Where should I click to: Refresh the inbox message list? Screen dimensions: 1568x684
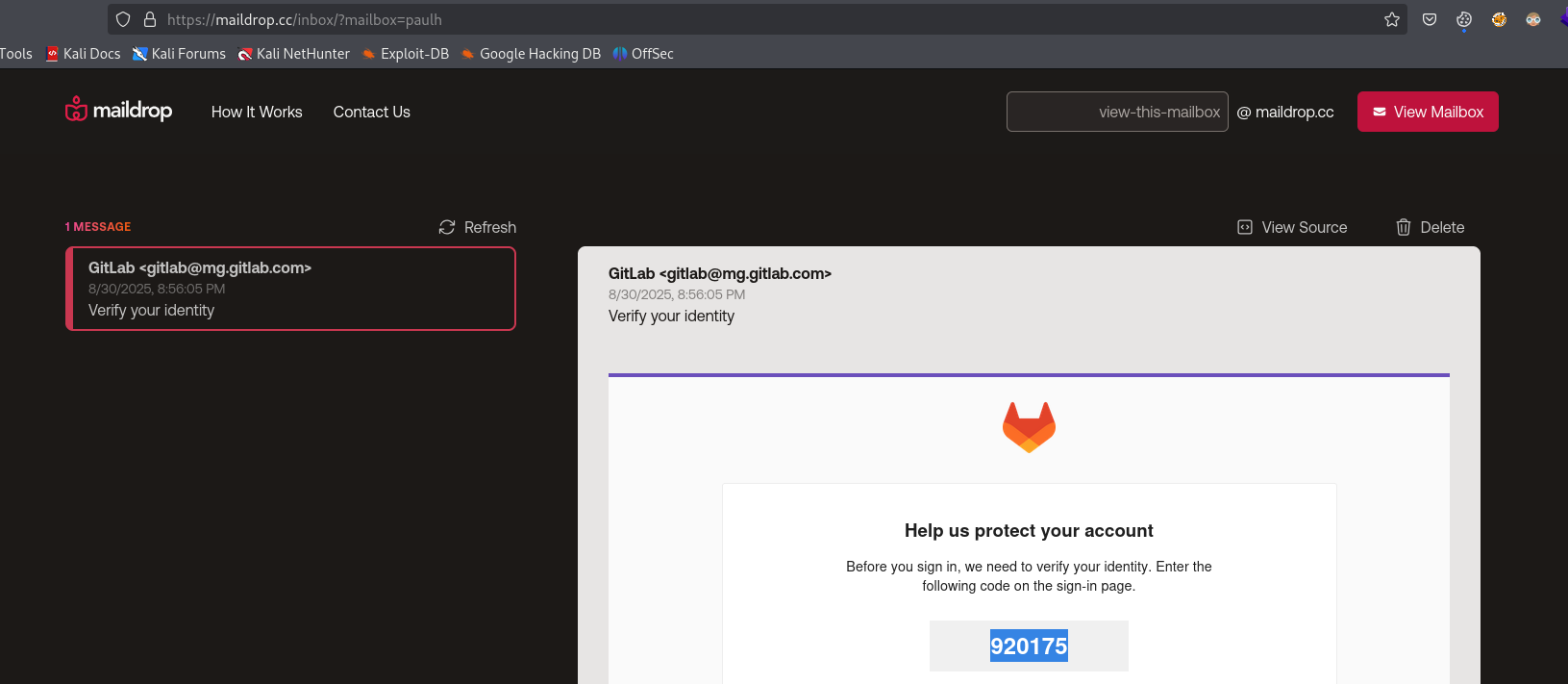[x=478, y=227]
